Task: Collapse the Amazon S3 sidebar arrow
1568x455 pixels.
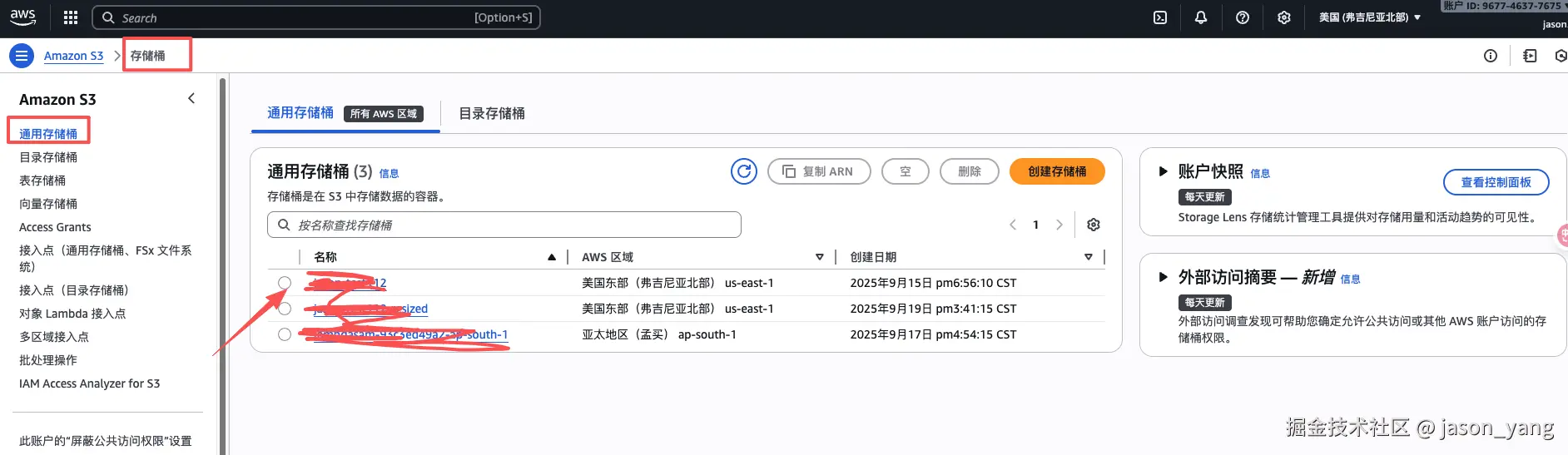Action: click(191, 98)
